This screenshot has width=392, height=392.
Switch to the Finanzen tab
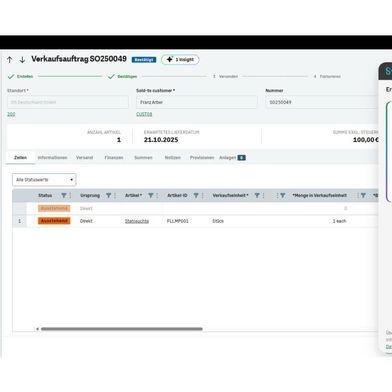(x=114, y=157)
